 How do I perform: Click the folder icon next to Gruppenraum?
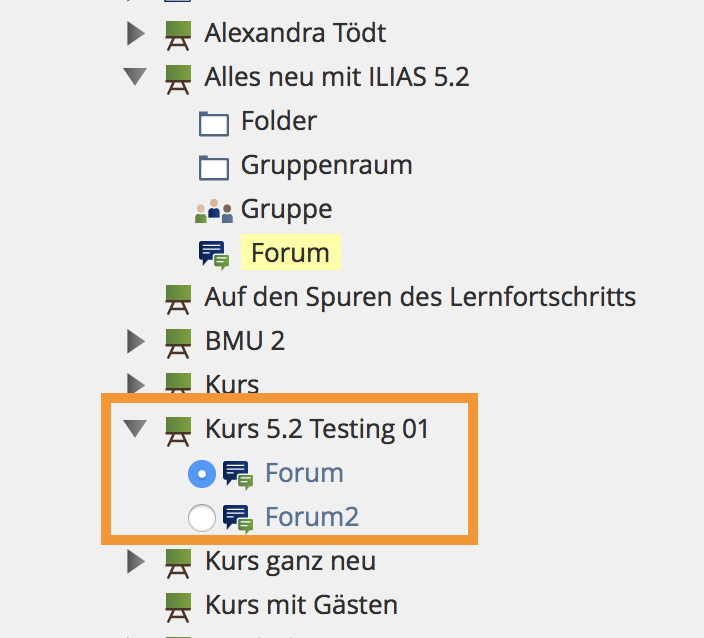214,166
